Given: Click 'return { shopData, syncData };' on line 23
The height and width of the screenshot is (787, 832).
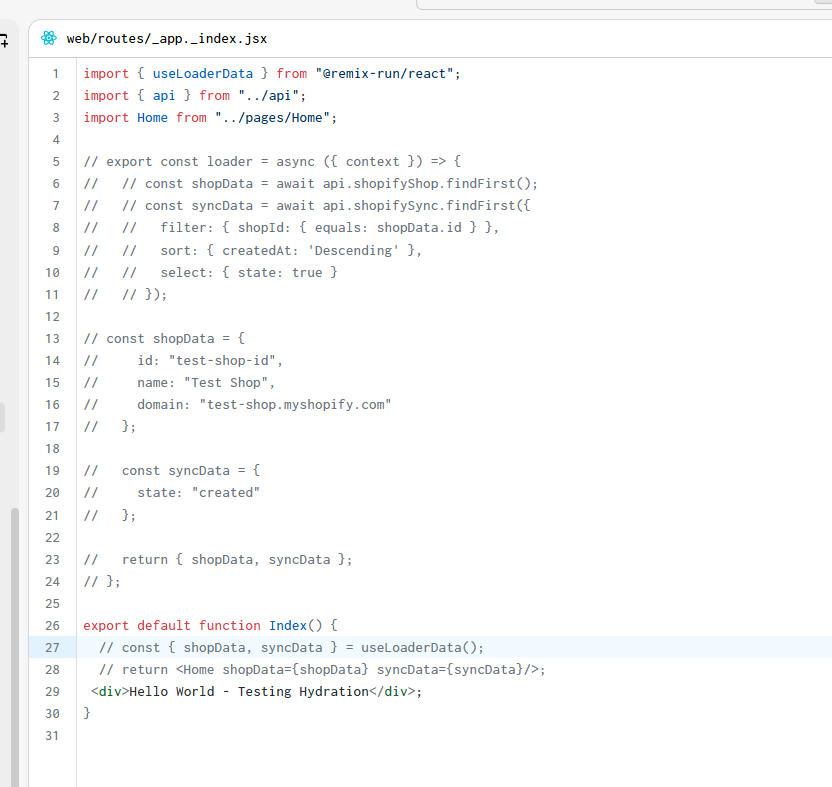Looking at the screenshot, I should [x=237, y=560].
